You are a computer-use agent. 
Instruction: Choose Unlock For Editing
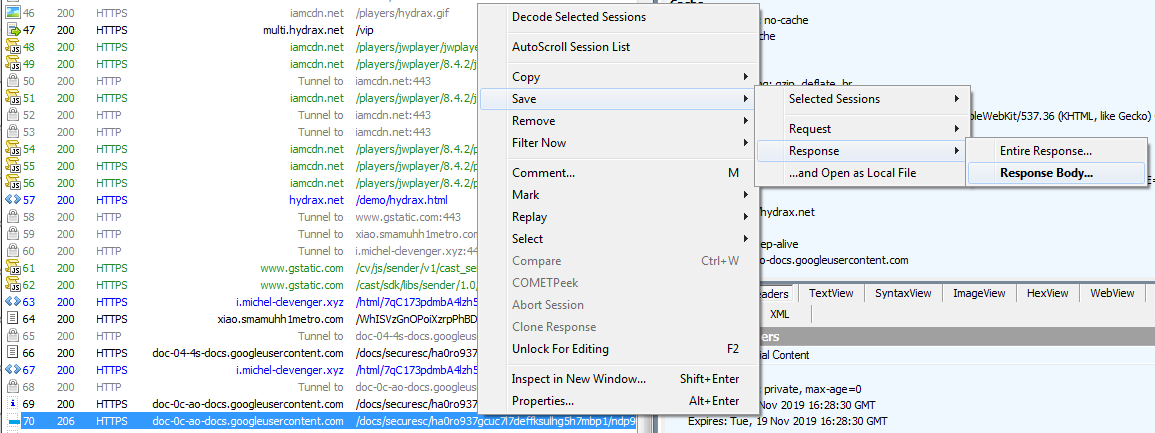pos(619,349)
